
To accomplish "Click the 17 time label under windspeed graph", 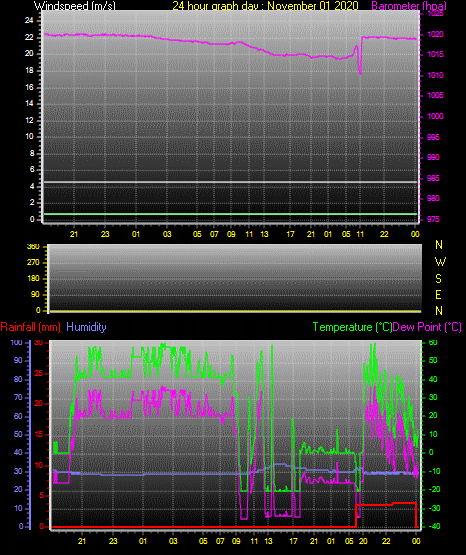I will point(290,234).
